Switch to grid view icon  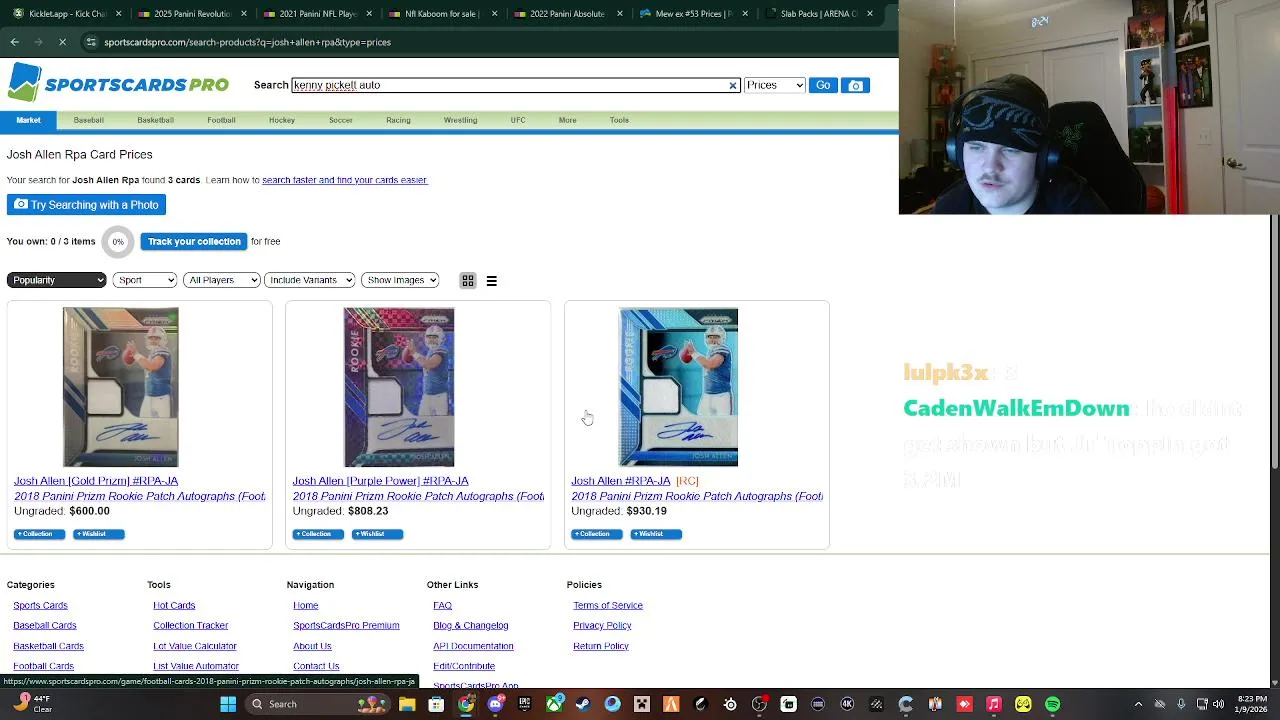[467, 281]
